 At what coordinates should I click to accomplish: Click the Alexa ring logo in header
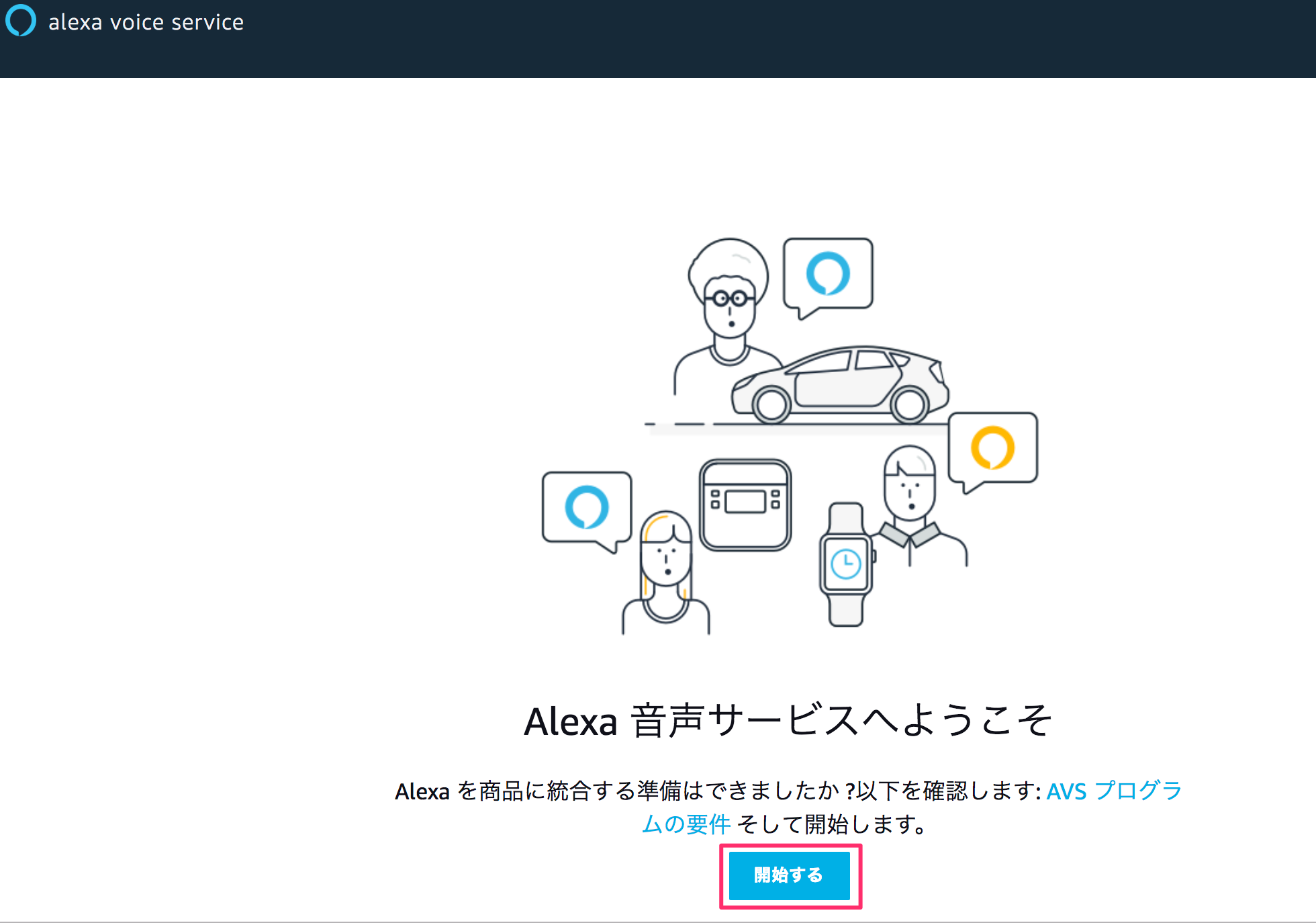pyautogui.click(x=21, y=21)
